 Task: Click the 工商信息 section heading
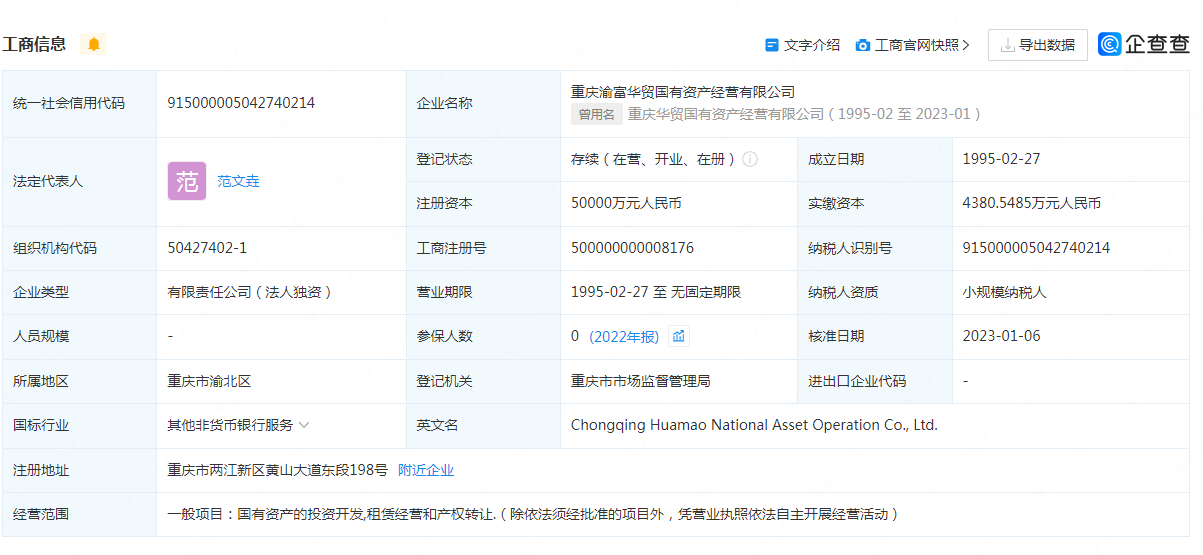(x=34, y=44)
